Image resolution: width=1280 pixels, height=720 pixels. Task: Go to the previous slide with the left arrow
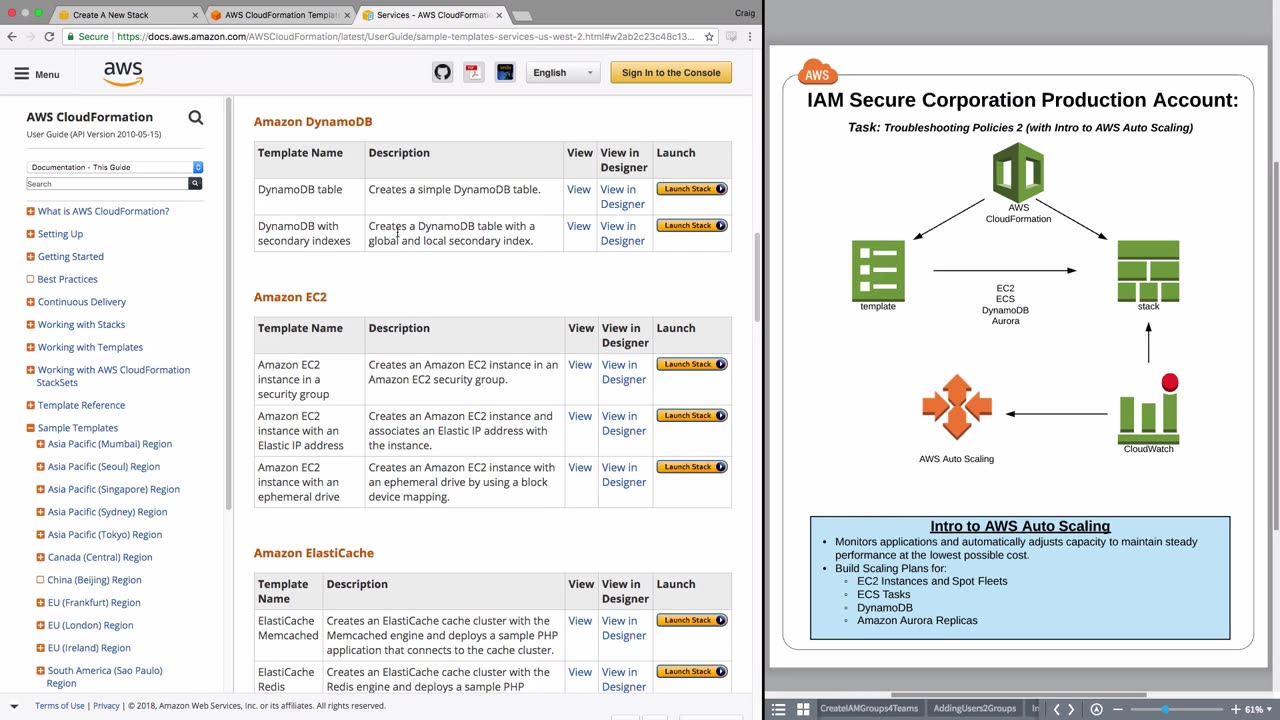(1056, 709)
